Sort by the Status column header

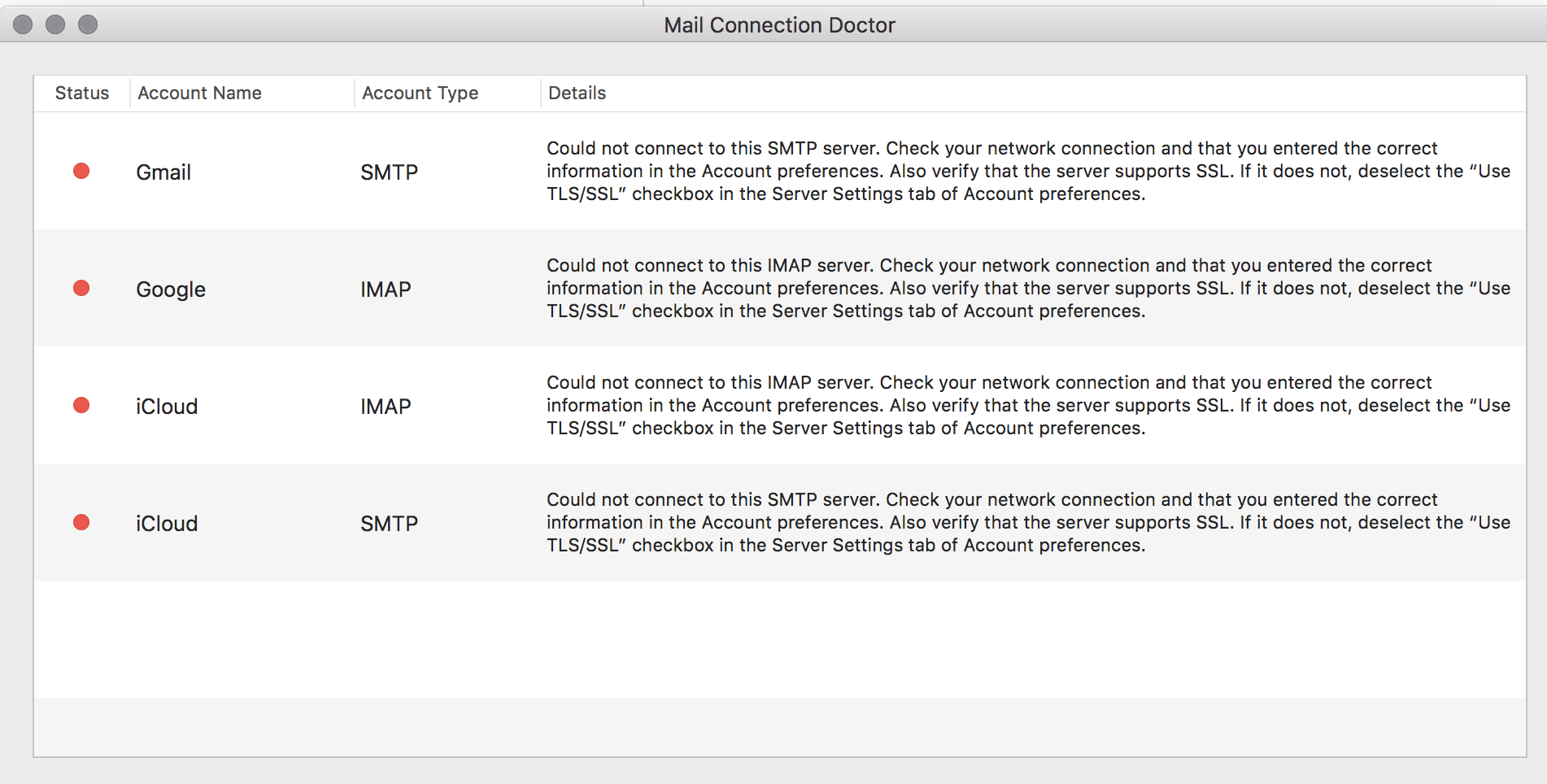pyautogui.click(x=81, y=93)
